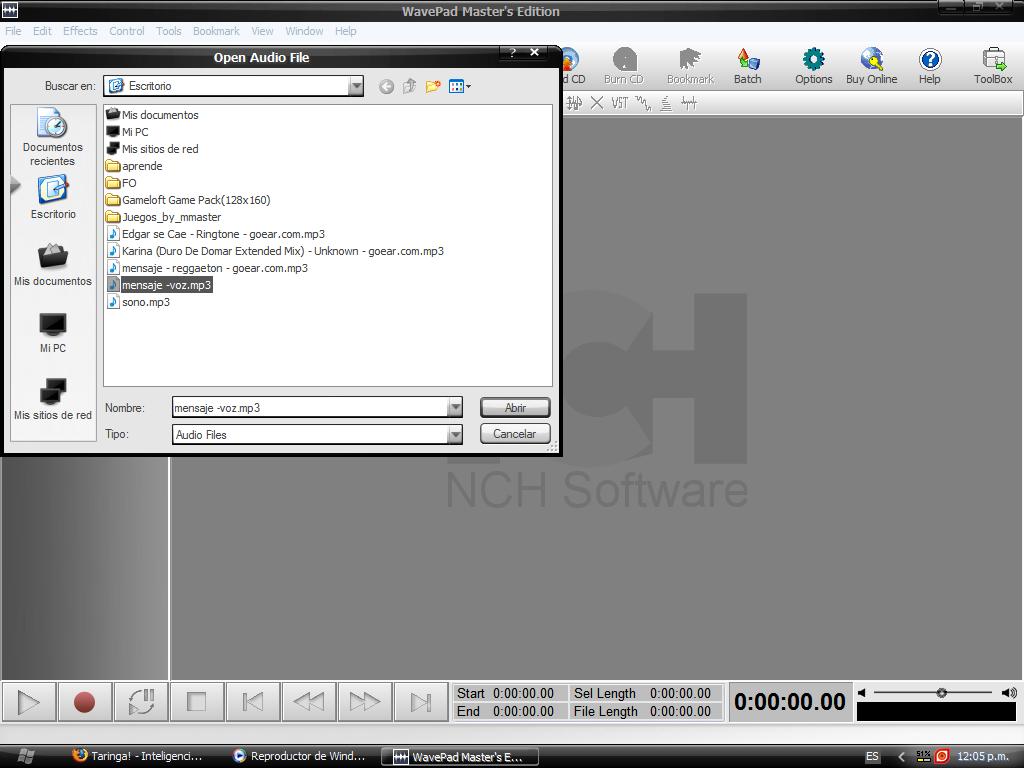Expand the Buscar en folder dropdown

(356, 86)
